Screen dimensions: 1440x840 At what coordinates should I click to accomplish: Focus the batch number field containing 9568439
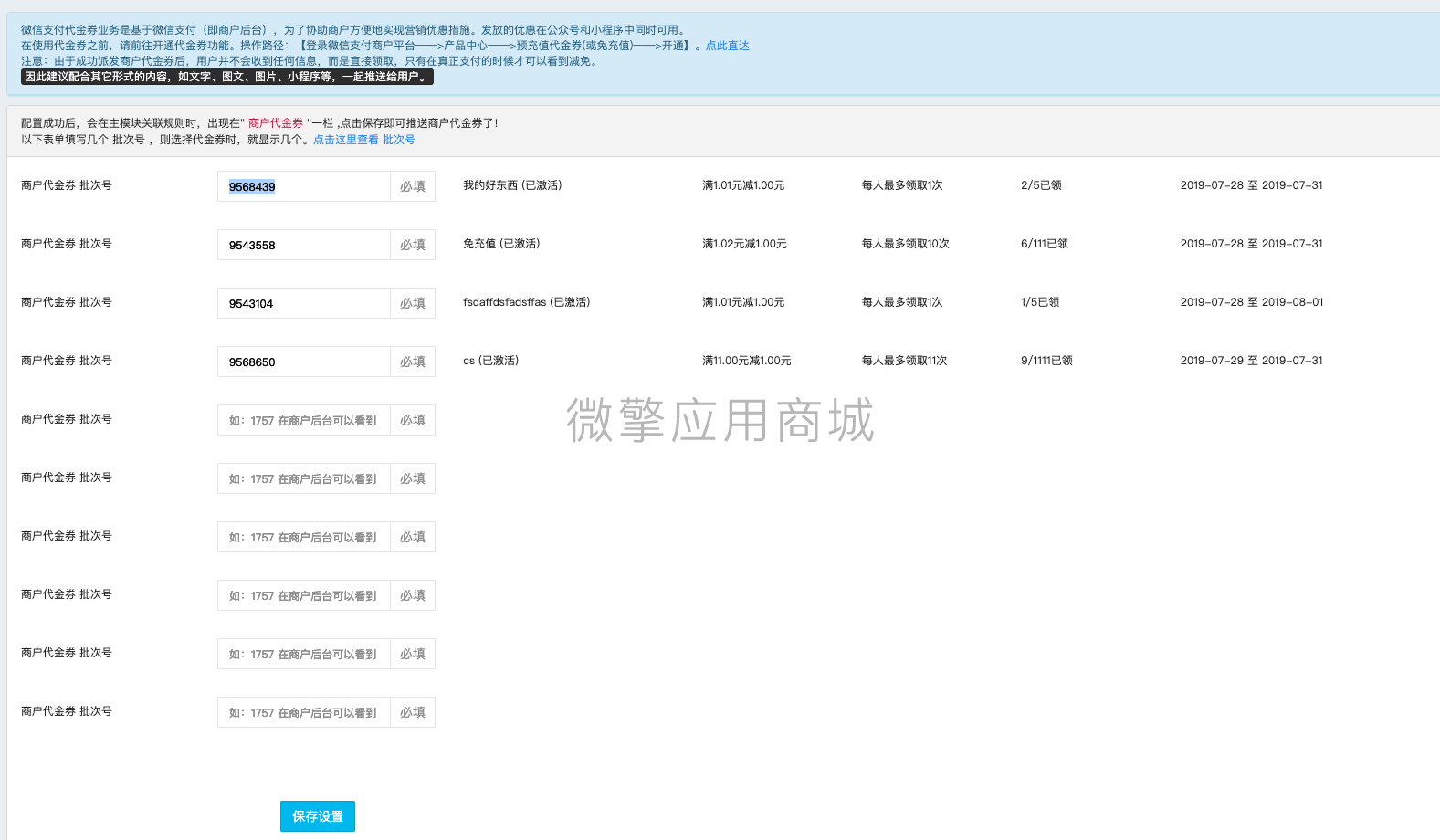[304, 186]
